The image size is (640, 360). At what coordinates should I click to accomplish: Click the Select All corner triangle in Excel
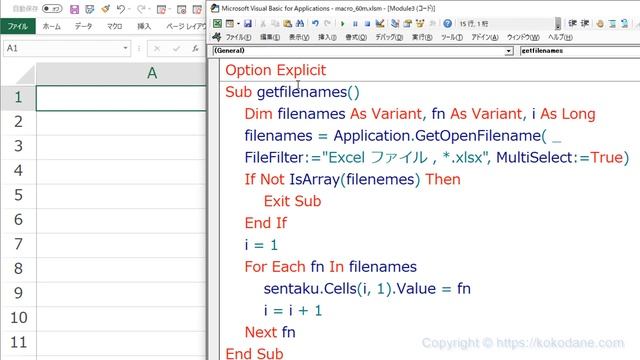click(x=25, y=76)
